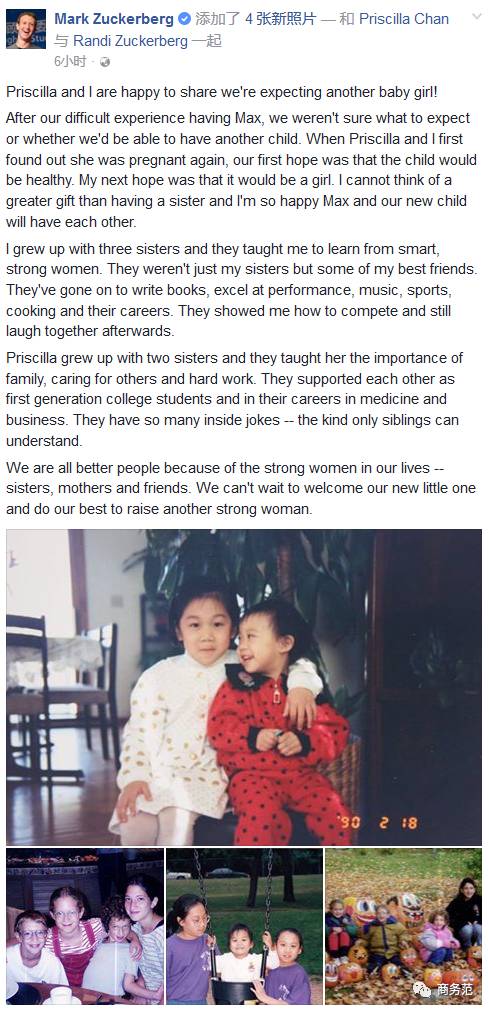489x1012 pixels.
Task: Click Mark Zuckerberg's profile picture
Action: click(x=26, y=28)
